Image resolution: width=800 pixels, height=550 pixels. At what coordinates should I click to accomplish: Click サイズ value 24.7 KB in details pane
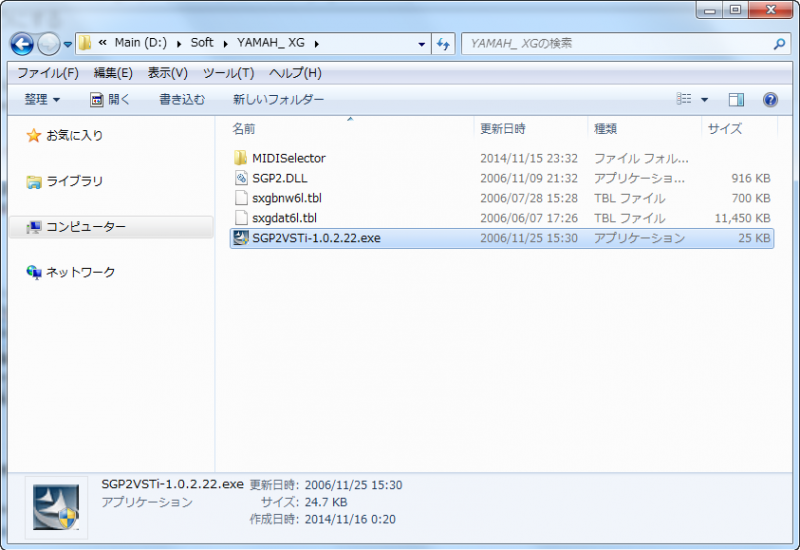[326, 502]
